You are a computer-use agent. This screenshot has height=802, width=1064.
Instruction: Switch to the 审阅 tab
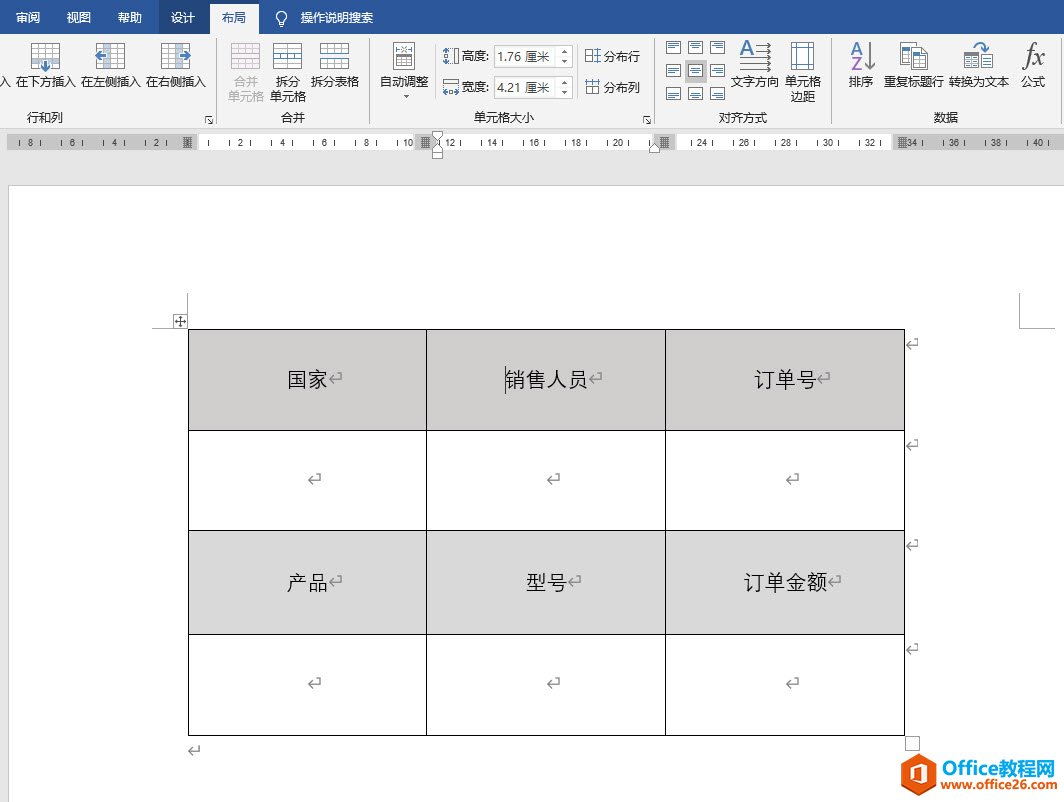(28, 18)
